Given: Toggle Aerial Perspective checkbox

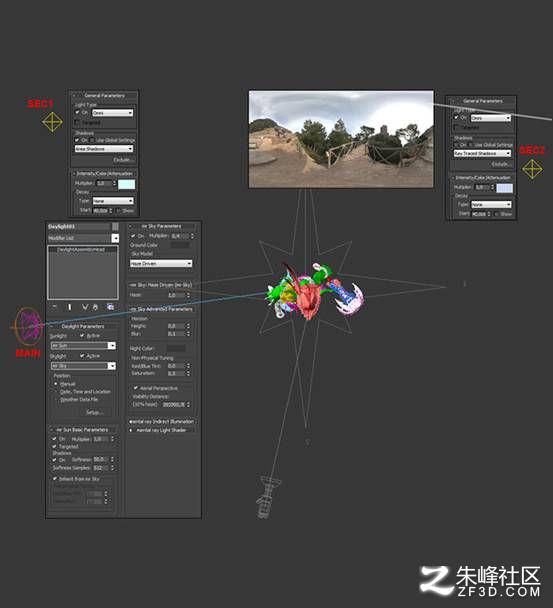Looking at the screenshot, I should pyautogui.click(x=136, y=388).
